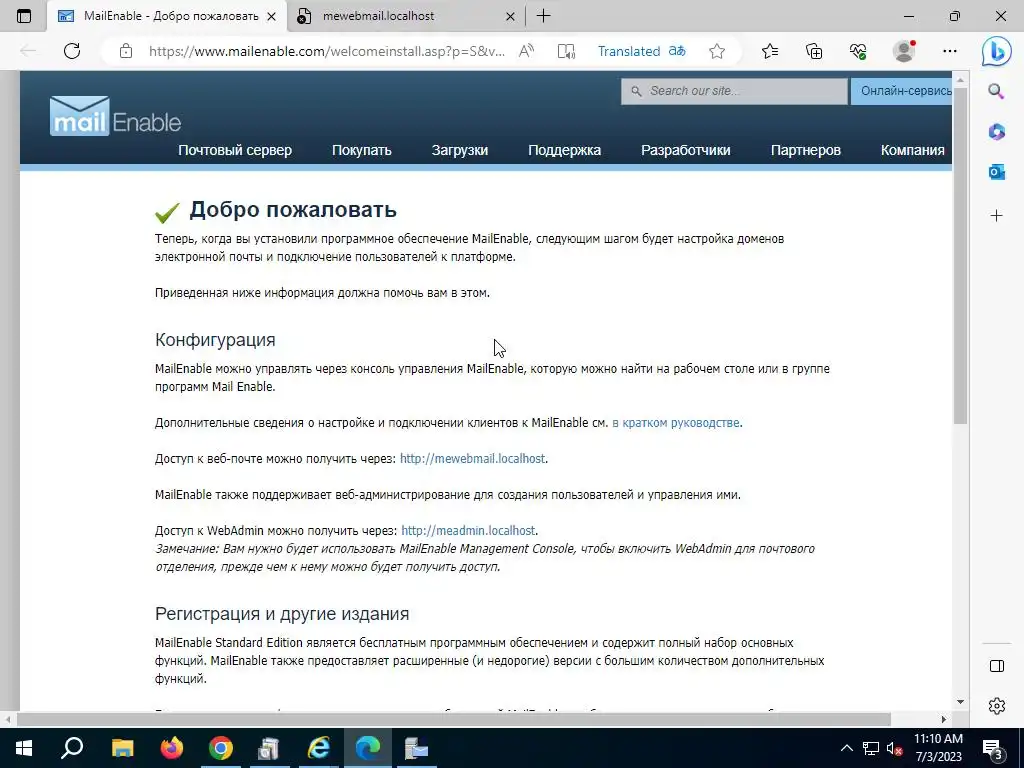This screenshot has height=768, width=1024.
Task: Follow the в кратком руководстве link
Action: (x=675, y=423)
